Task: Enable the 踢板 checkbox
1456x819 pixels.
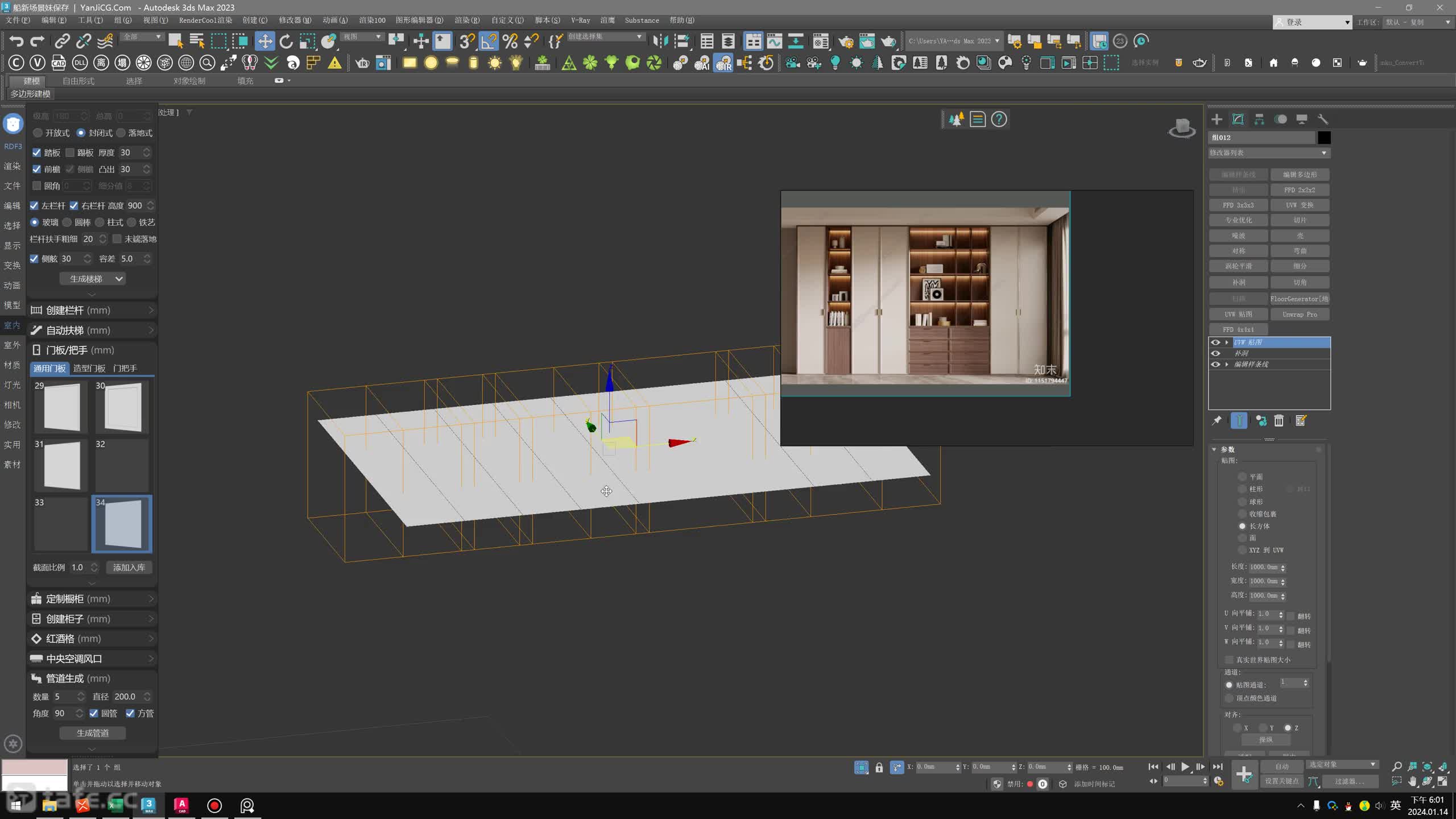Action: click(70, 152)
